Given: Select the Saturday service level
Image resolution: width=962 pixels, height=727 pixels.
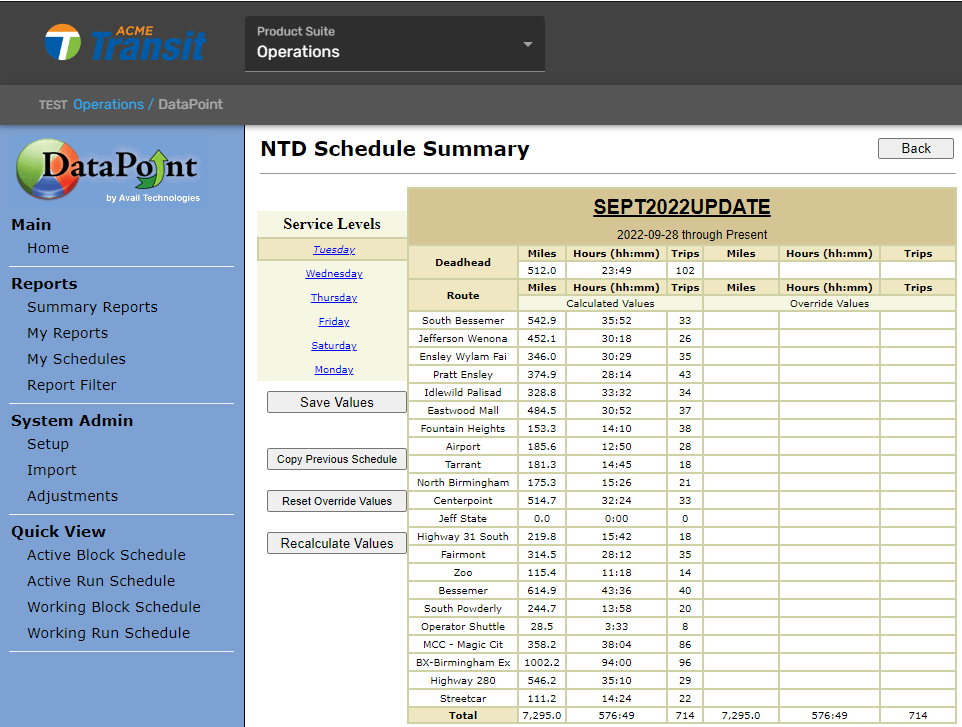Looking at the screenshot, I should [x=334, y=345].
